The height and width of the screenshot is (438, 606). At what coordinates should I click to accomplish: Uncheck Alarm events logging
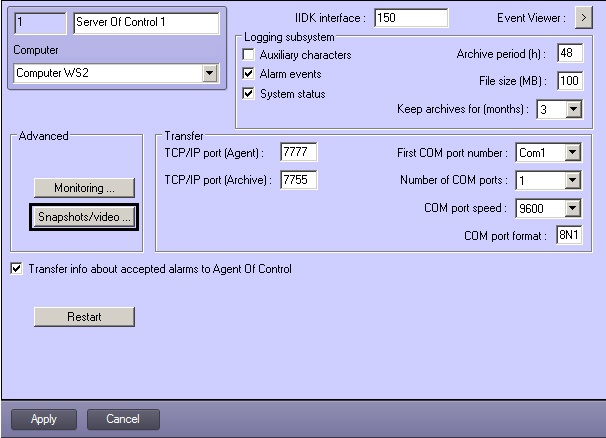coord(249,74)
